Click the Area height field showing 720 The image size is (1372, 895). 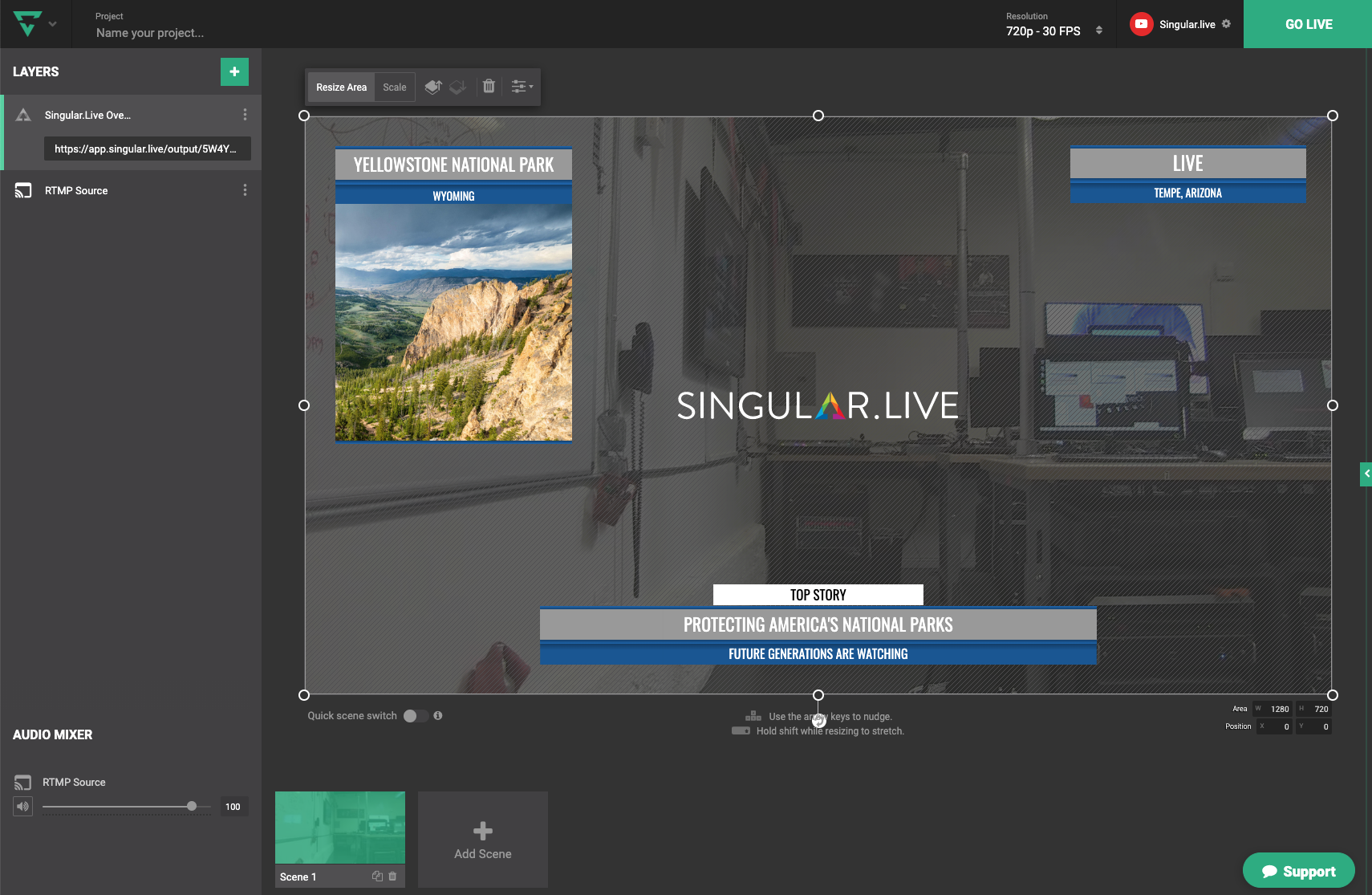(1314, 709)
